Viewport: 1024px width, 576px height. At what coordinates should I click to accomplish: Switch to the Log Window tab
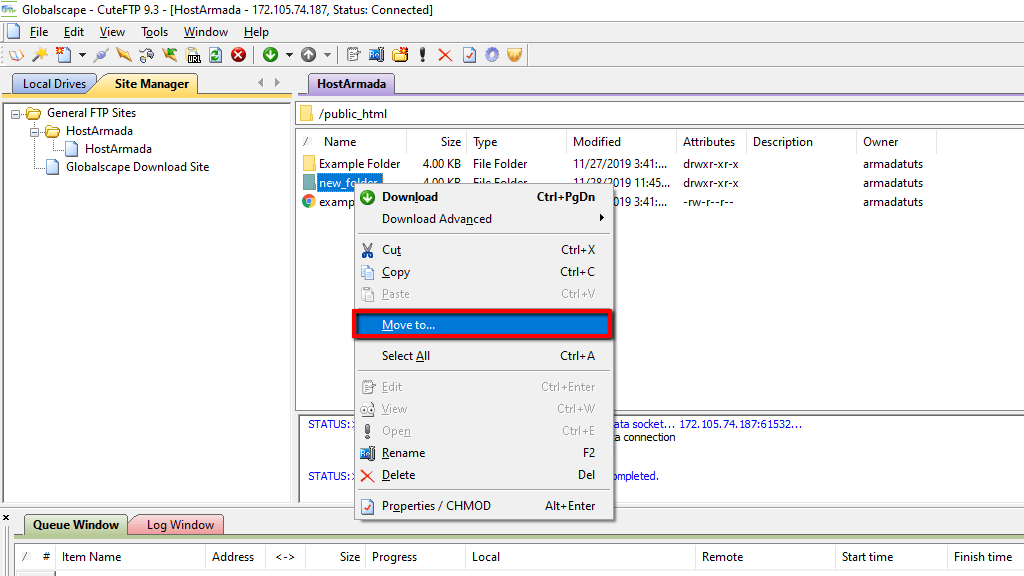180,525
